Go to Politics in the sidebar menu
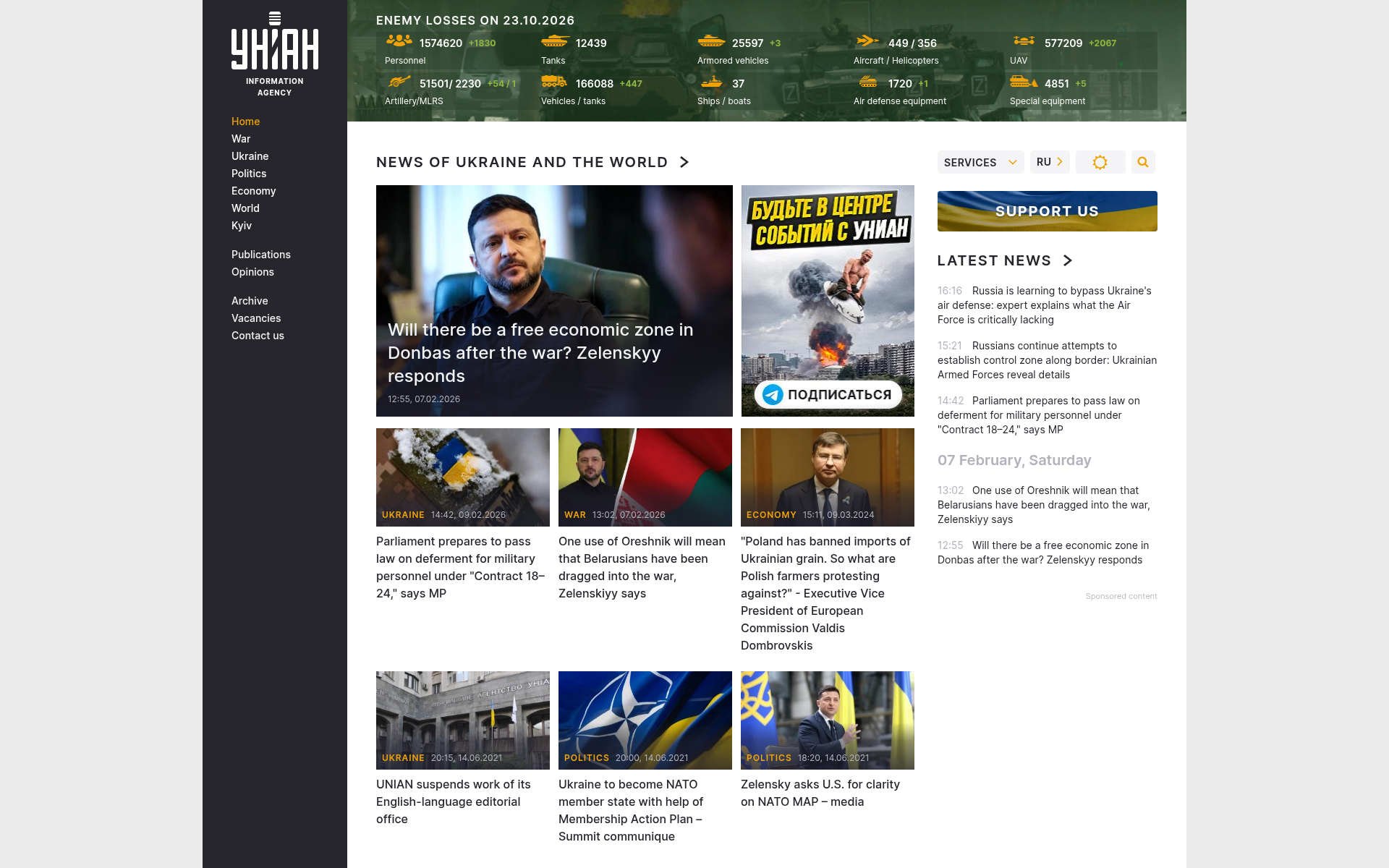Screen dimensions: 1389x868 coord(249,174)
